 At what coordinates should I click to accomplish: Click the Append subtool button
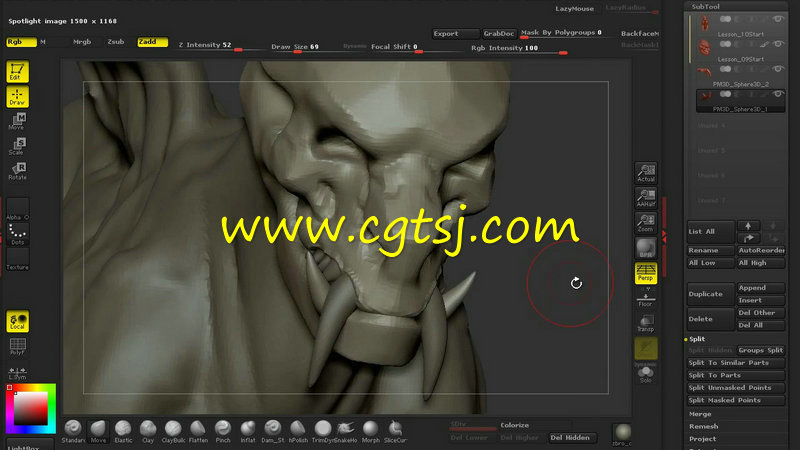coord(761,288)
